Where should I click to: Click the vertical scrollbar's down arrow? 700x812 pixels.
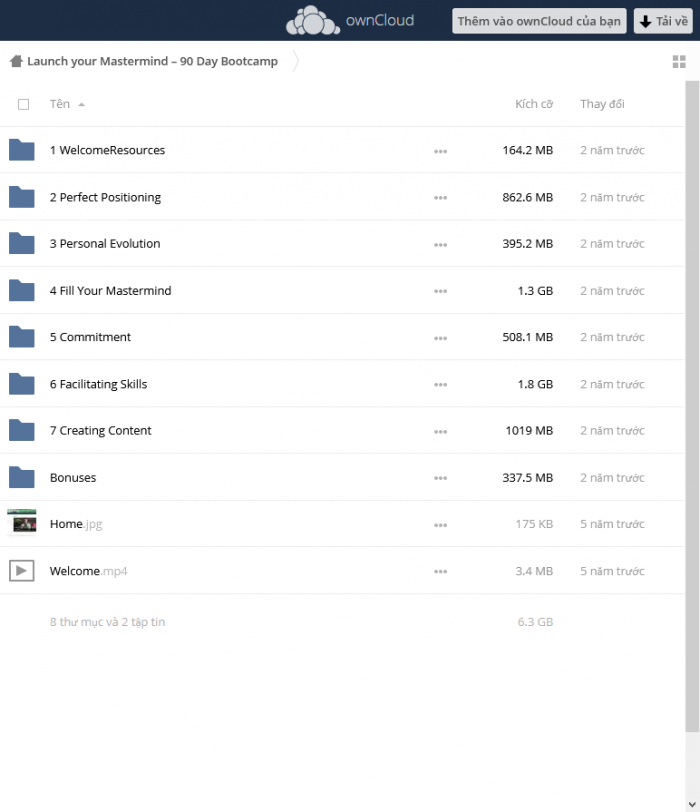(x=692, y=805)
